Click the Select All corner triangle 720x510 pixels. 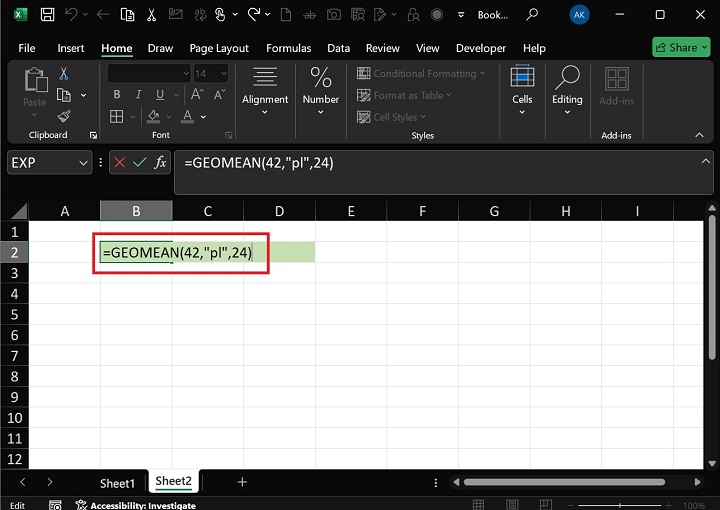click(x=19, y=211)
